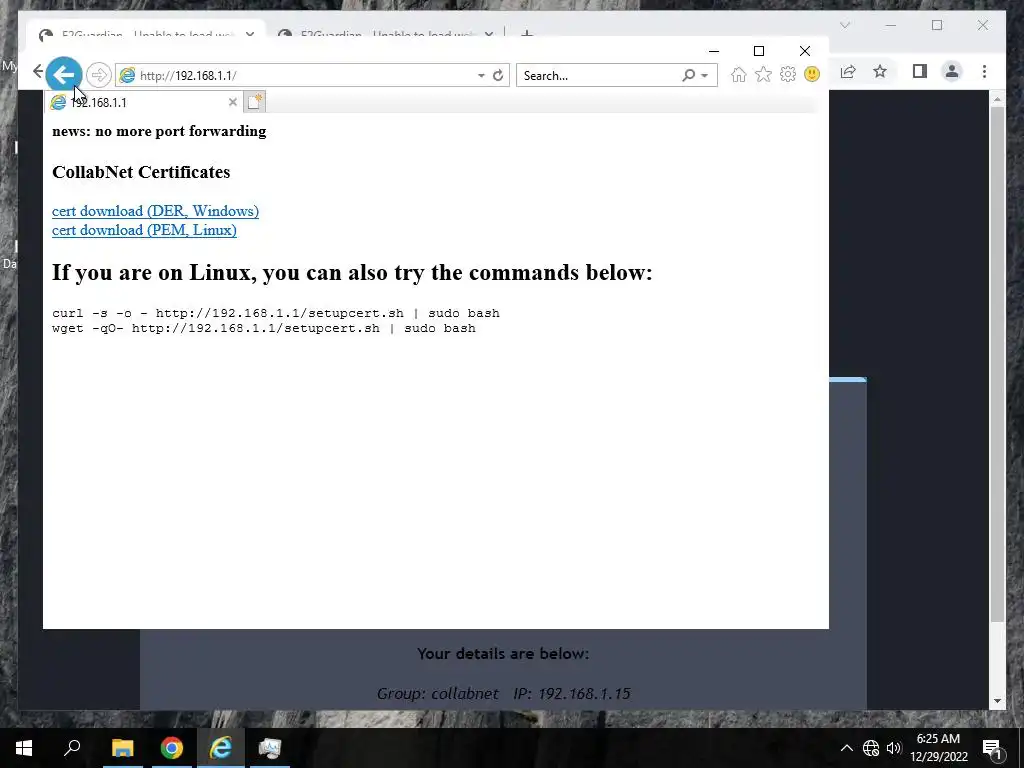Open the address bar autocomplete dropdown arrow
1024x768 pixels.
(x=481, y=75)
